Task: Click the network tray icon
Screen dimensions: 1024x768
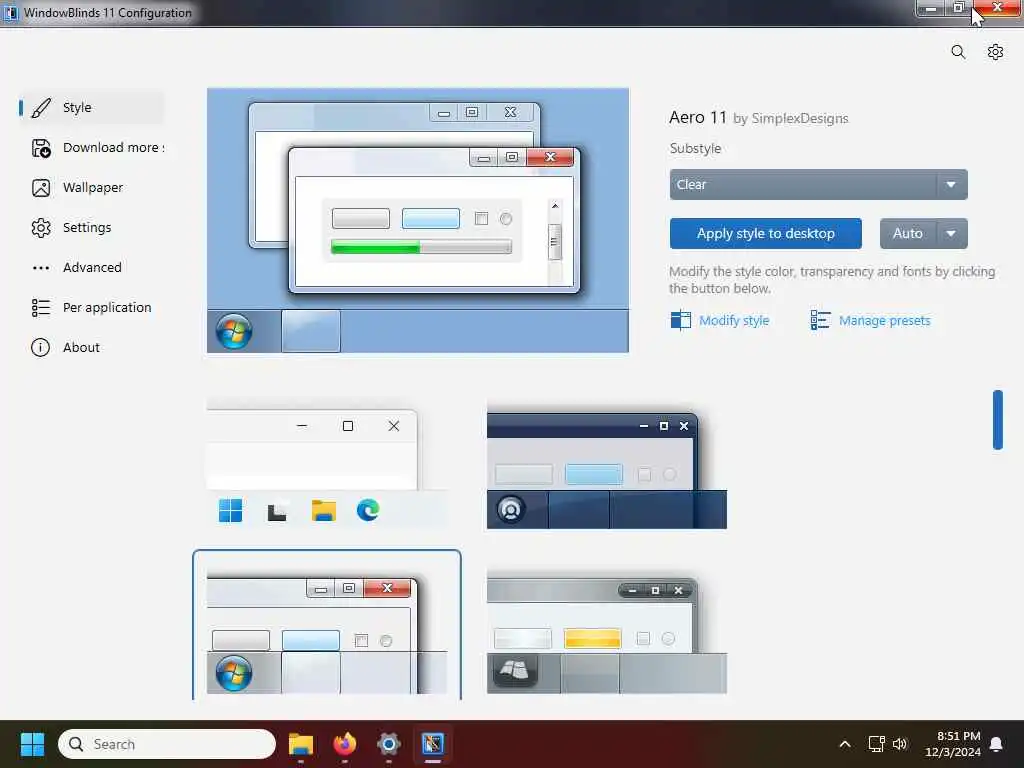Action: [876, 744]
